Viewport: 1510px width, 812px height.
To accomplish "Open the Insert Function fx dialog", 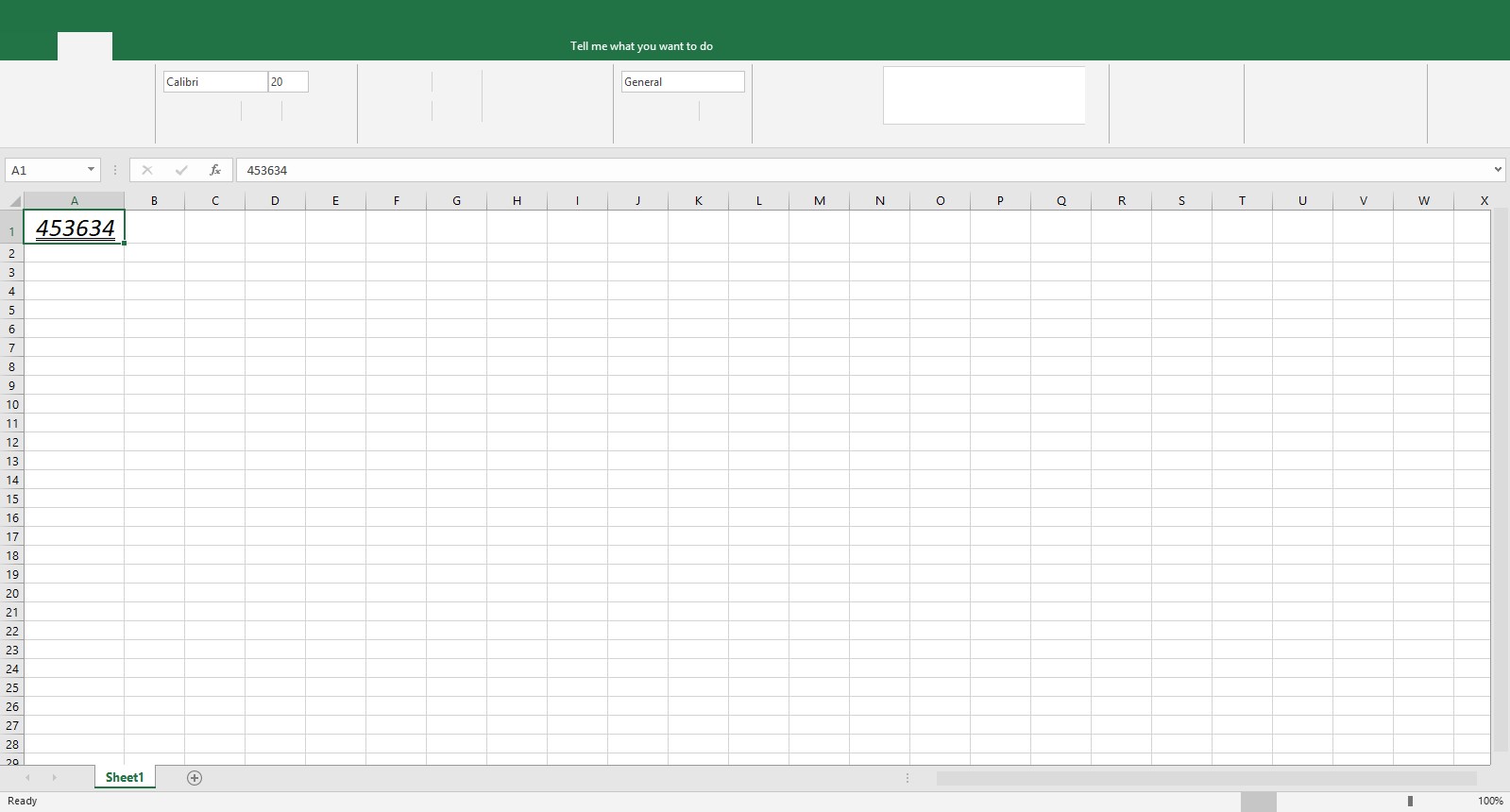I will coord(215,170).
